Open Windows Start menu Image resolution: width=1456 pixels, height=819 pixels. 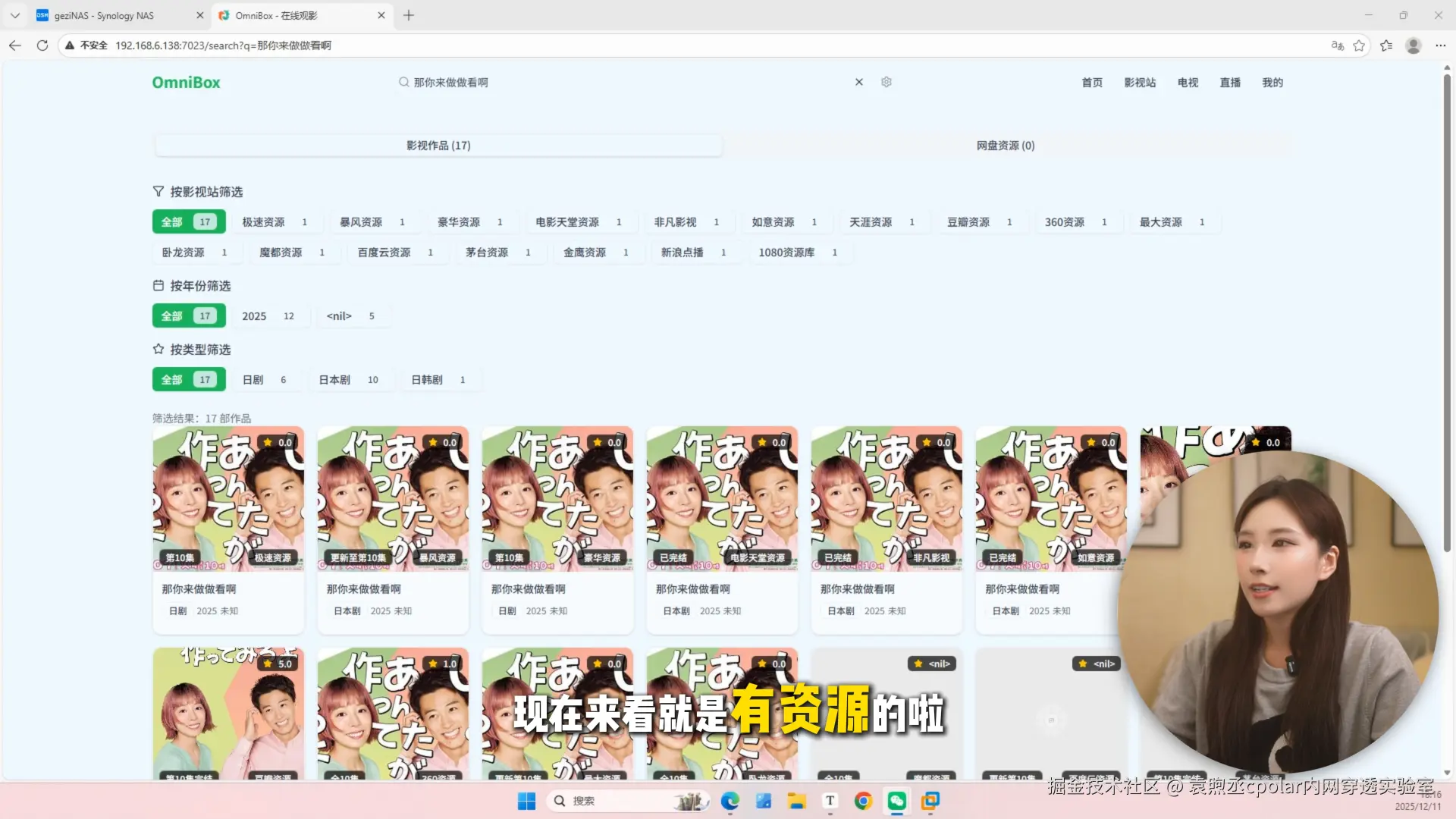(x=526, y=801)
